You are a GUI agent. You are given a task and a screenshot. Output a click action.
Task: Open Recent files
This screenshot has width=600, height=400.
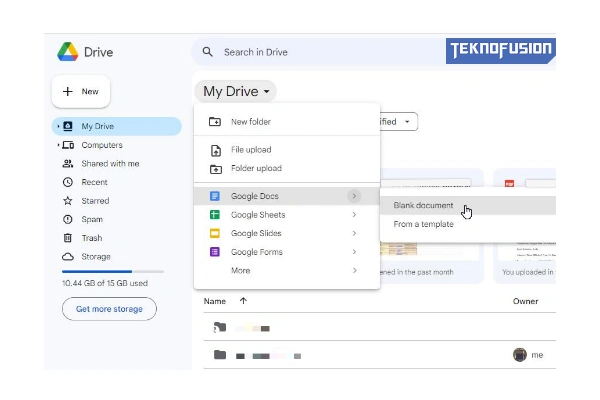tap(94, 182)
